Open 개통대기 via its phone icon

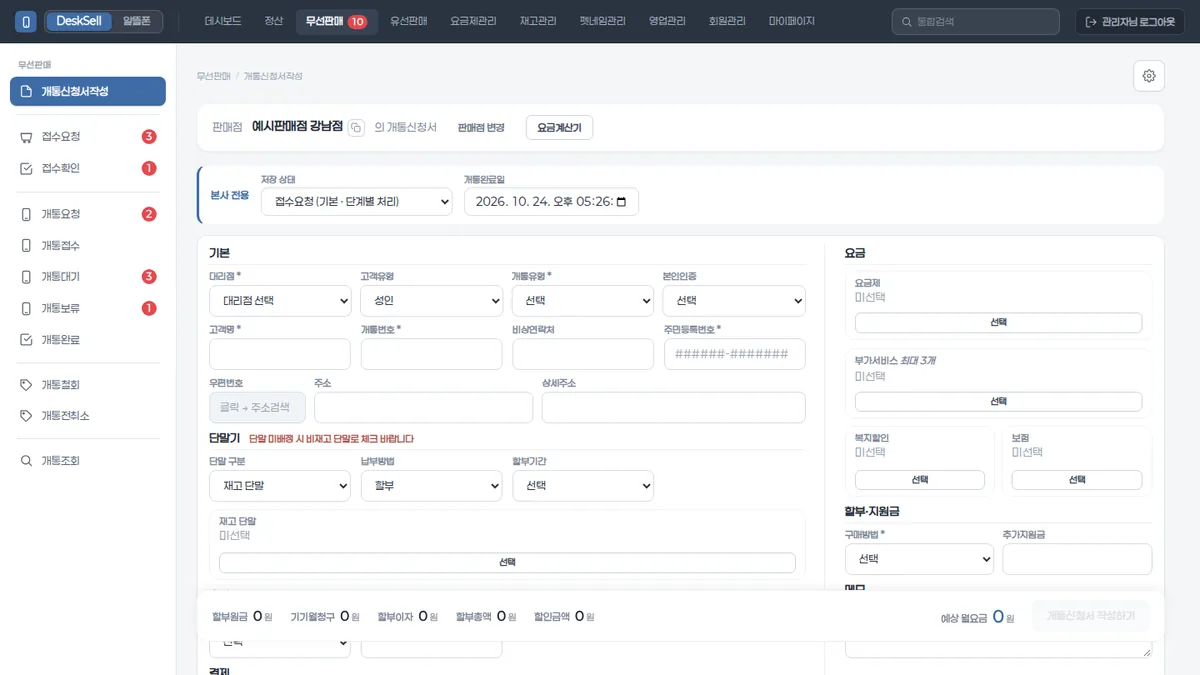[27, 277]
